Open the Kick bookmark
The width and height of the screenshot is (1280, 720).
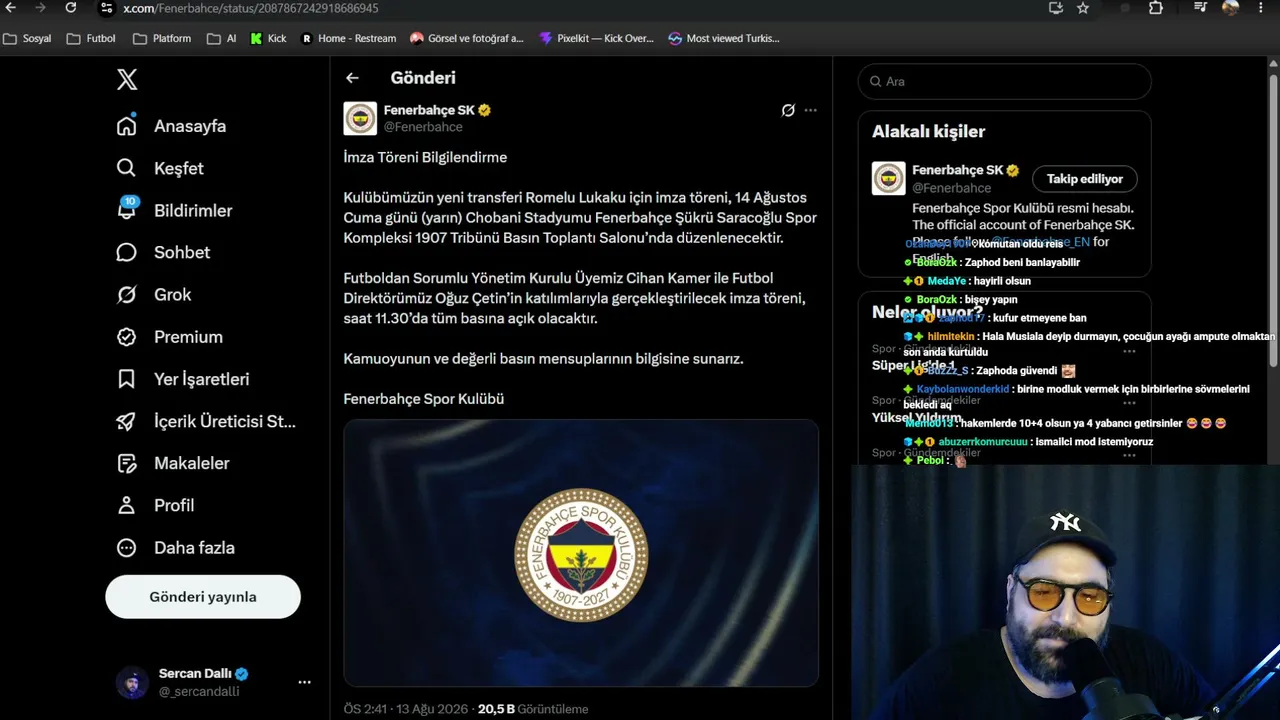[268, 38]
